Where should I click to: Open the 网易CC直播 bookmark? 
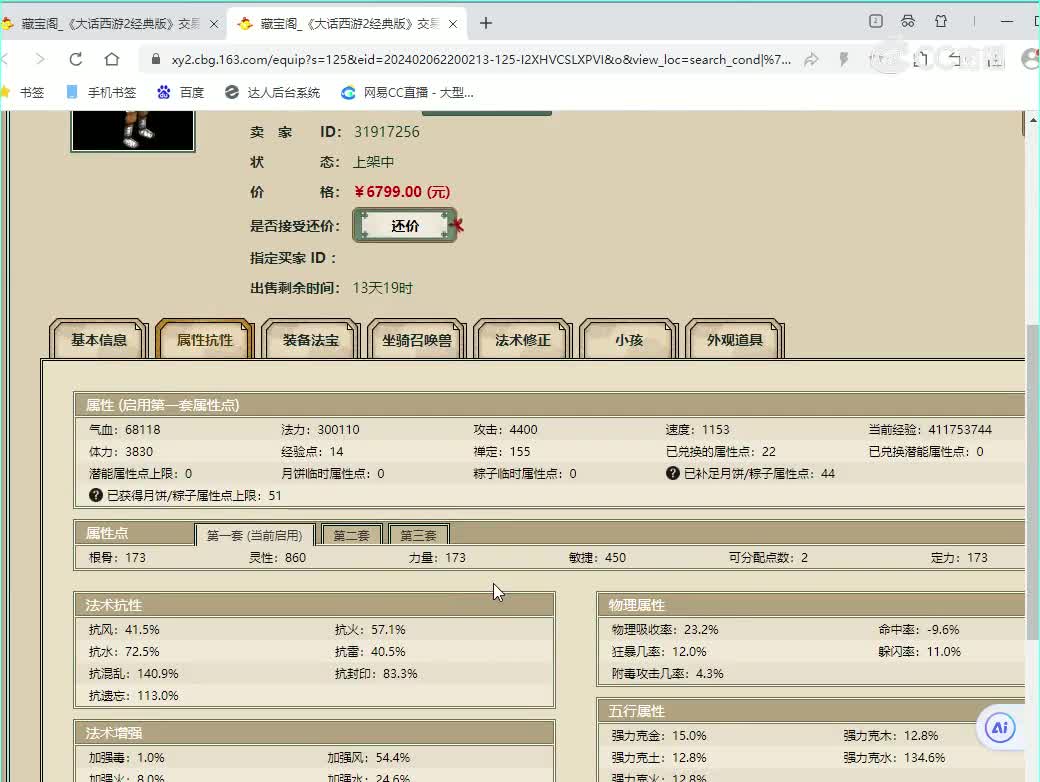point(407,92)
